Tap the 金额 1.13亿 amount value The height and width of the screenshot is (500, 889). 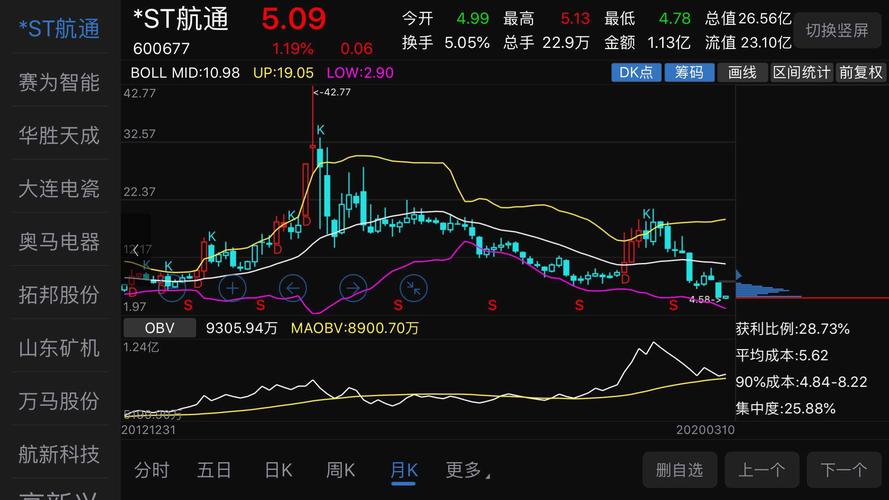(647, 43)
